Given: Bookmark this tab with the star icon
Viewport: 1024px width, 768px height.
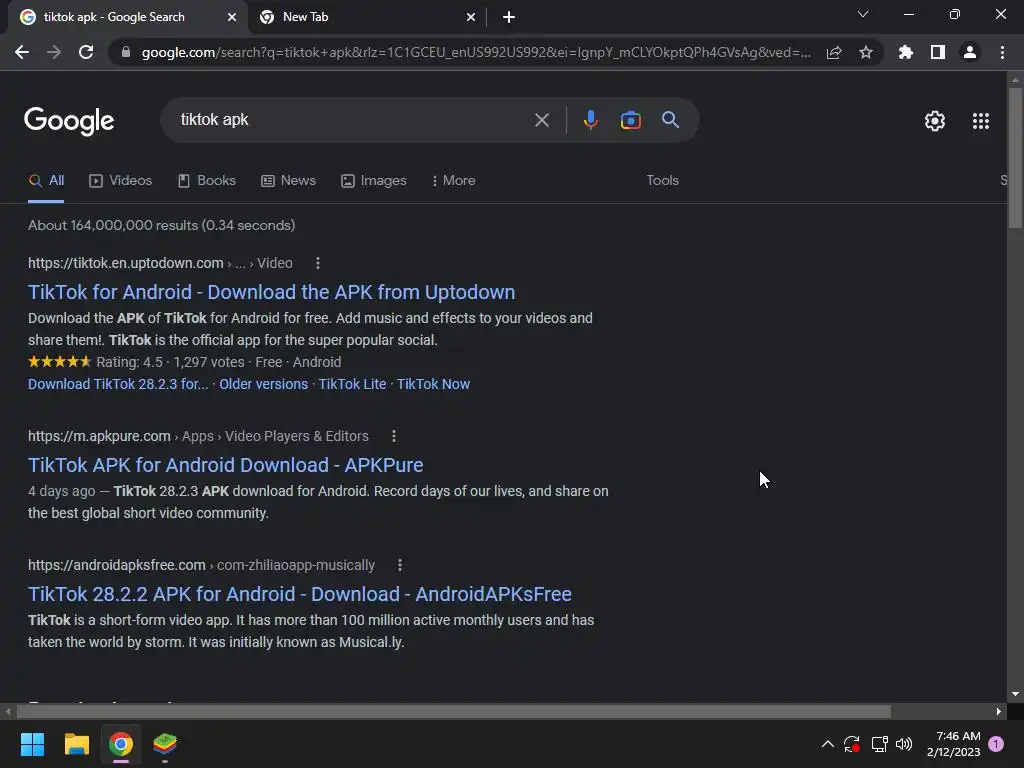Looking at the screenshot, I should 866,52.
